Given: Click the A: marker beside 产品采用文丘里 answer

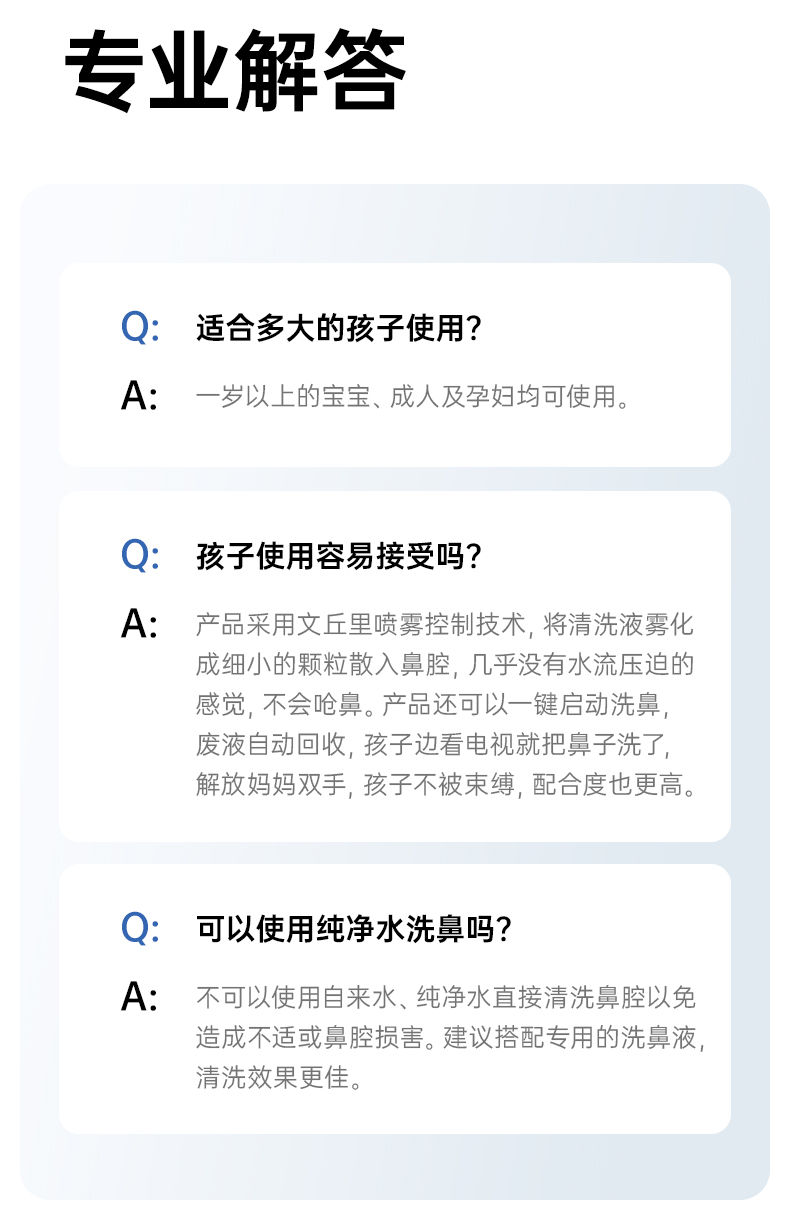Looking at the screenshot, I should pyautogui.click(x=140, y=625).
